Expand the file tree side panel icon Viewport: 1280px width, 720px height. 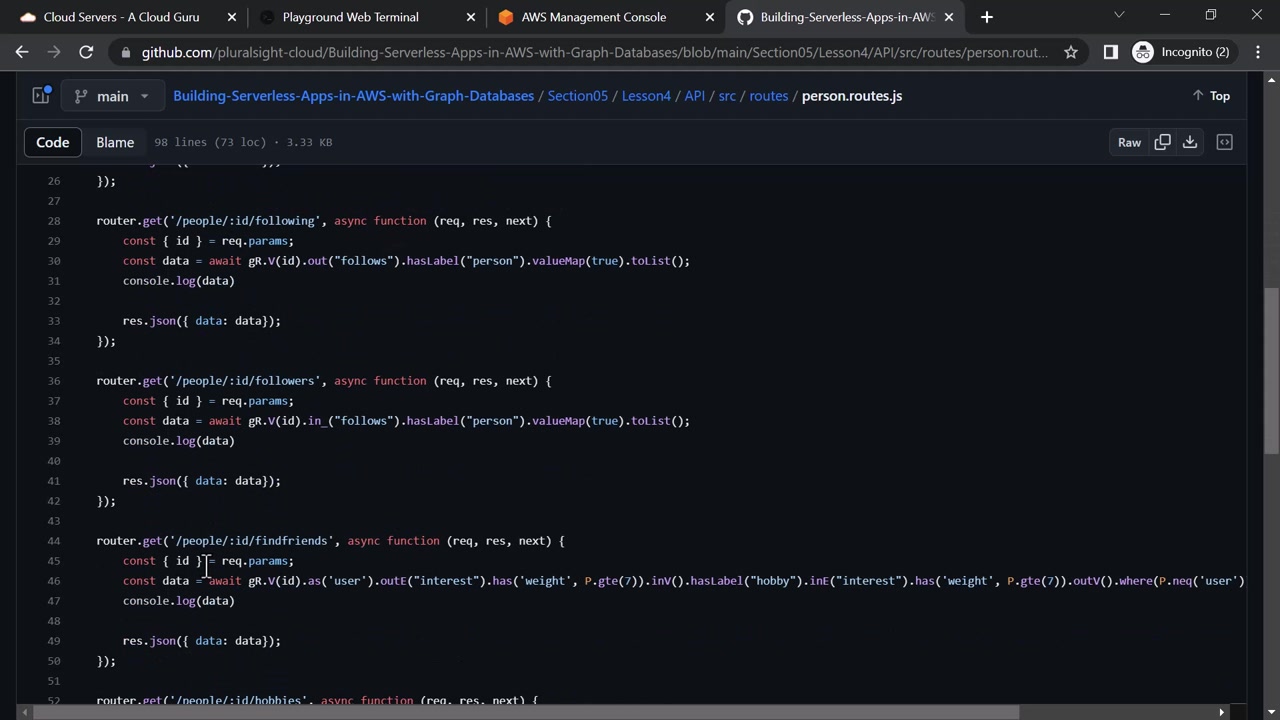coord(41,96)
